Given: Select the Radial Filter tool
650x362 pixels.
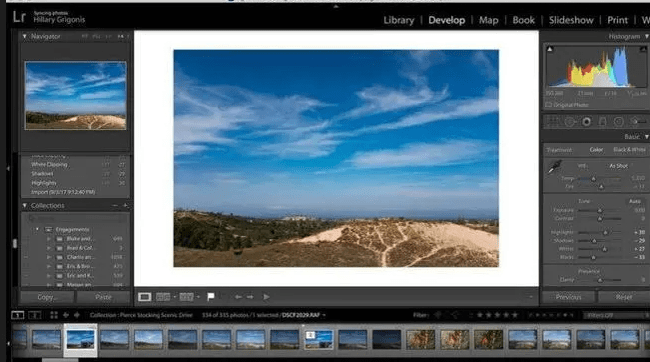Looking at the screenshot, I should 618,121.
